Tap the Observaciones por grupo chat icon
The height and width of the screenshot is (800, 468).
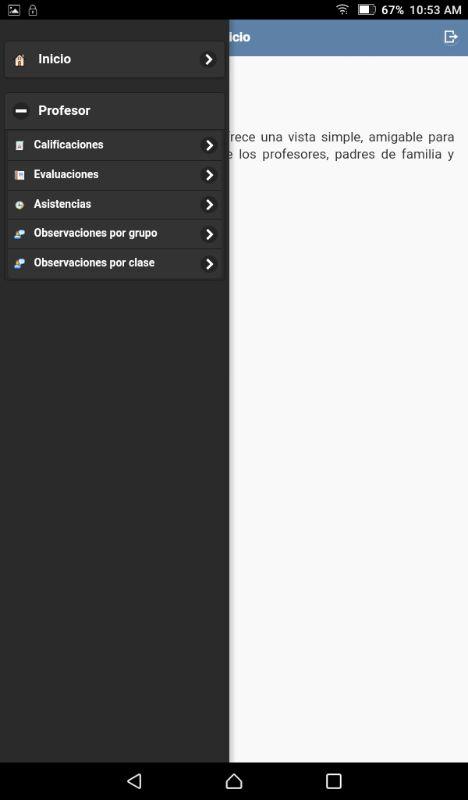(x=19, y=234)
